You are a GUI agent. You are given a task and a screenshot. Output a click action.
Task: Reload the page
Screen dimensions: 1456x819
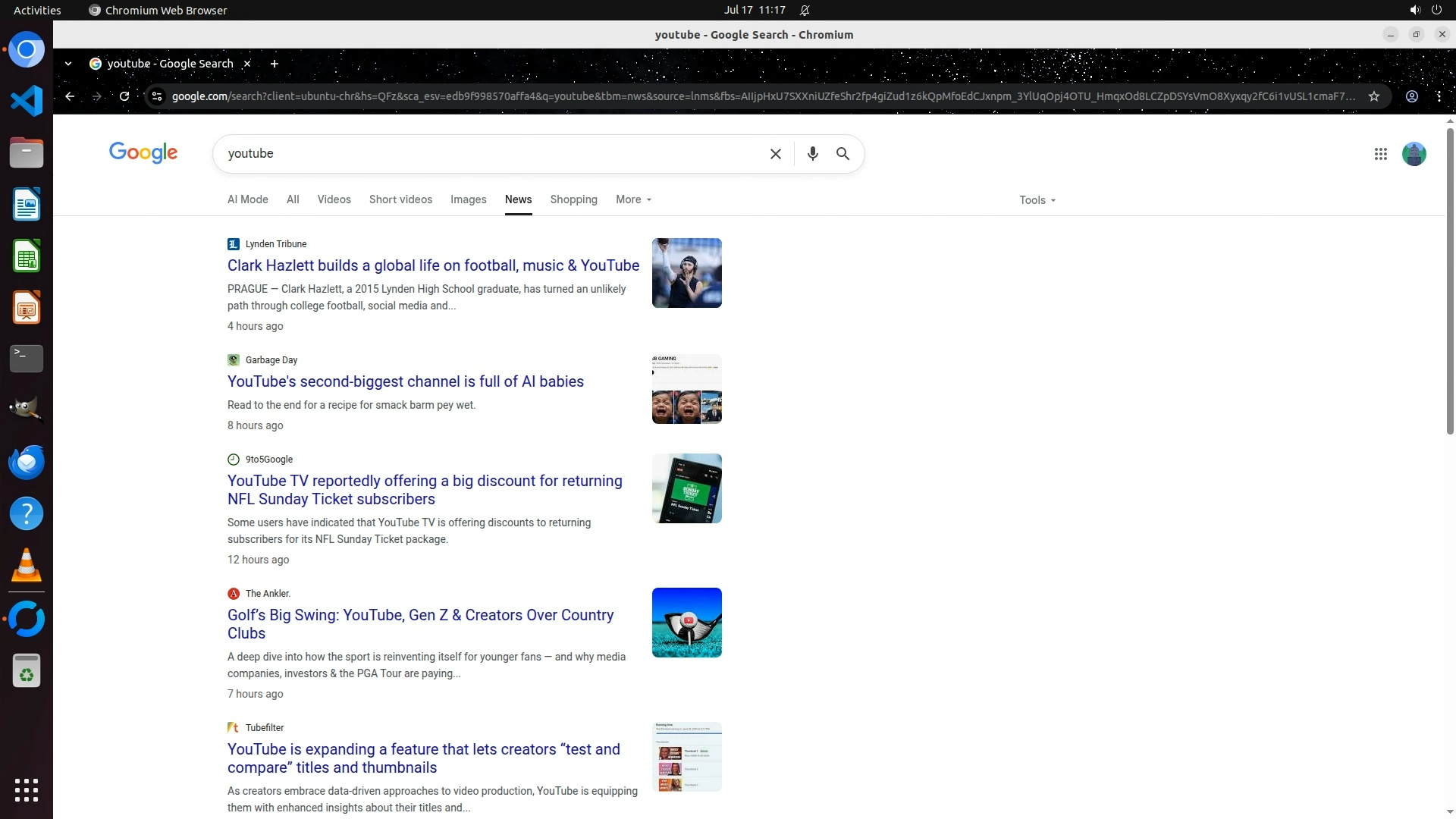pos(124,96)
